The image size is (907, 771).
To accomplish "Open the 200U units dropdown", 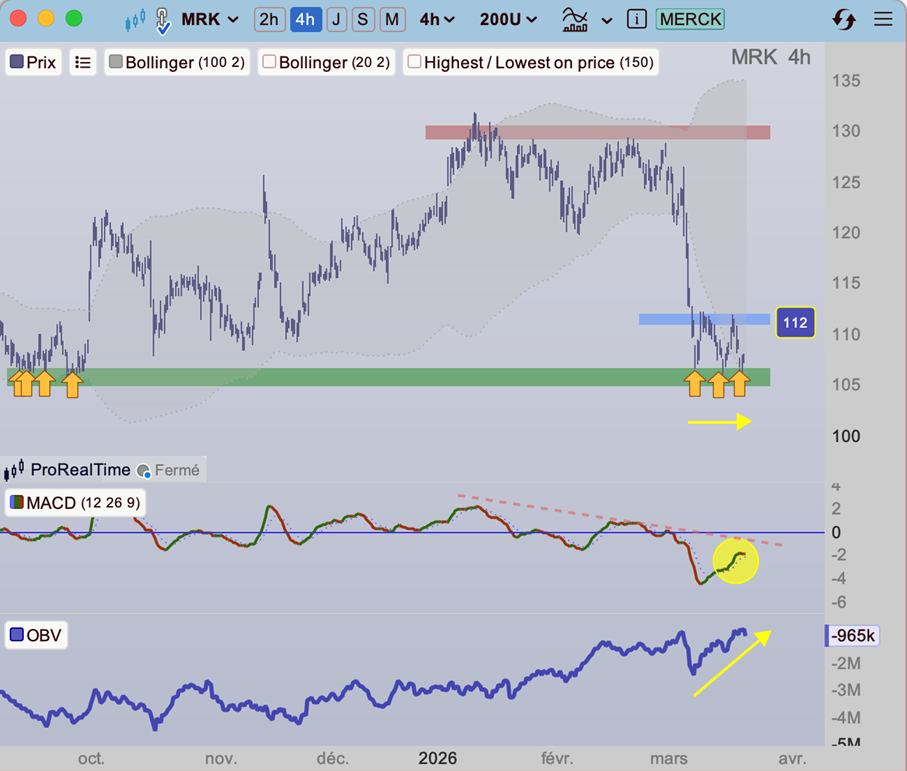I will click(x=508, y=20).
